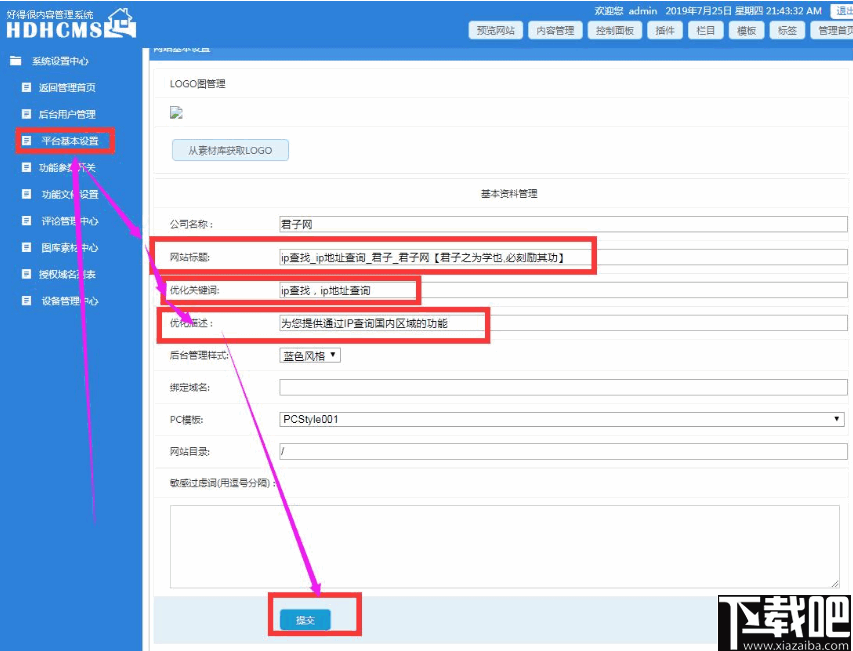Open the PC模板 PCStyle001 dropdown
This screenshot has height=651, width=853.
point(562,419)
